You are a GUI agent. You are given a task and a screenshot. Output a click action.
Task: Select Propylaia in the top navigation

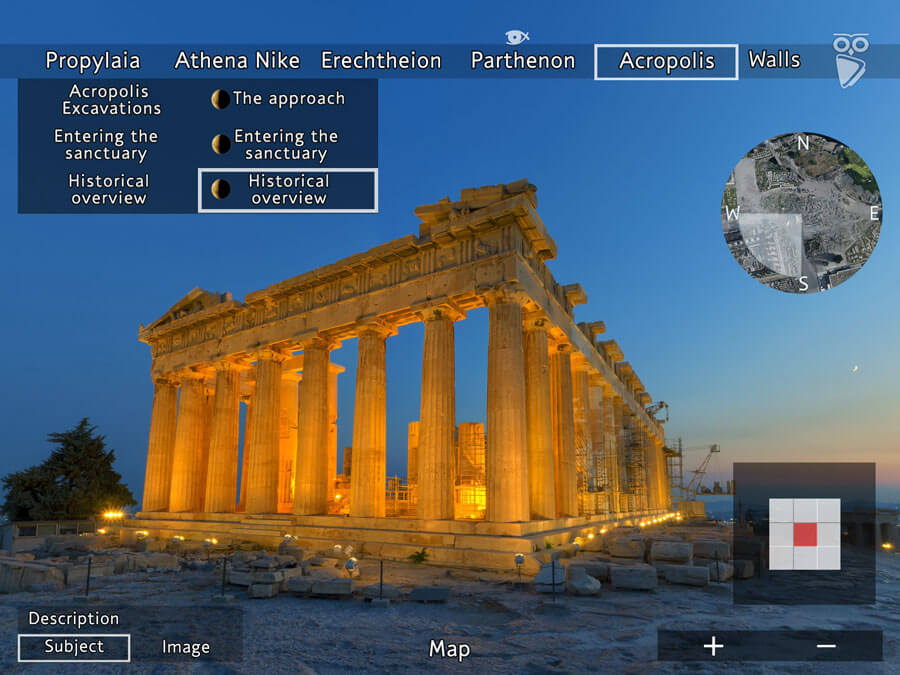pos(94,60)
